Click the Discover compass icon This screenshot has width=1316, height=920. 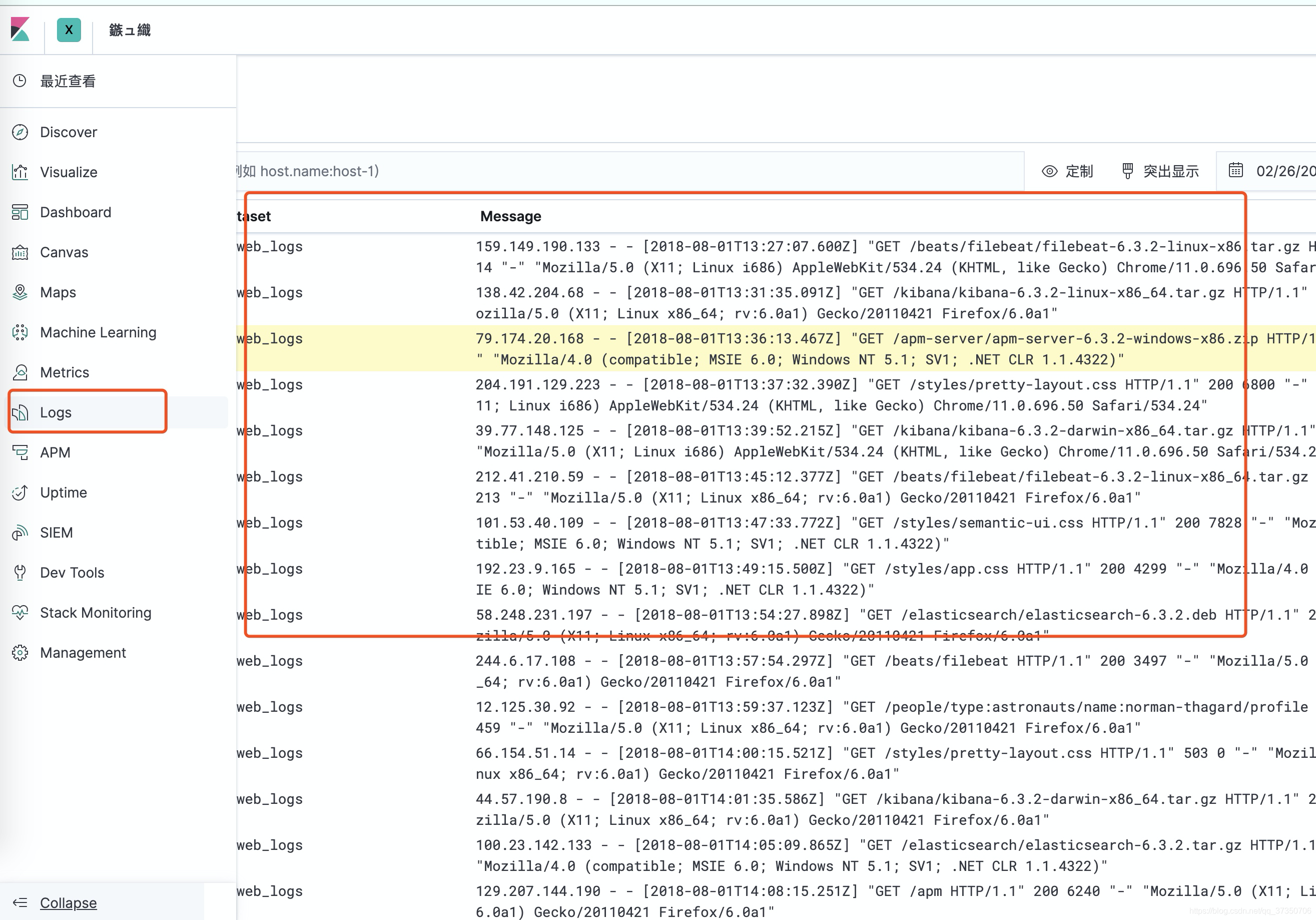(x=20, y=133)
